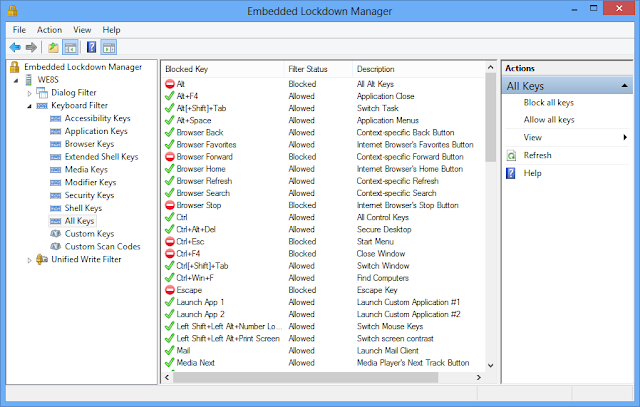Select Extended Shell Keys in tree
The width and height of the screenshot is (640, 407).
tap(101, 157)
